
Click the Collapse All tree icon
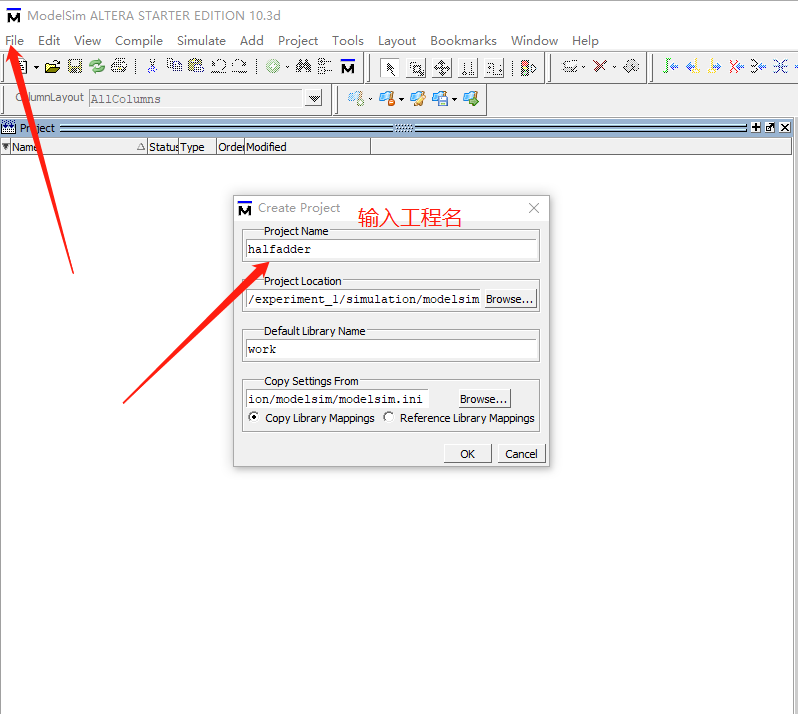coord(325,66)
